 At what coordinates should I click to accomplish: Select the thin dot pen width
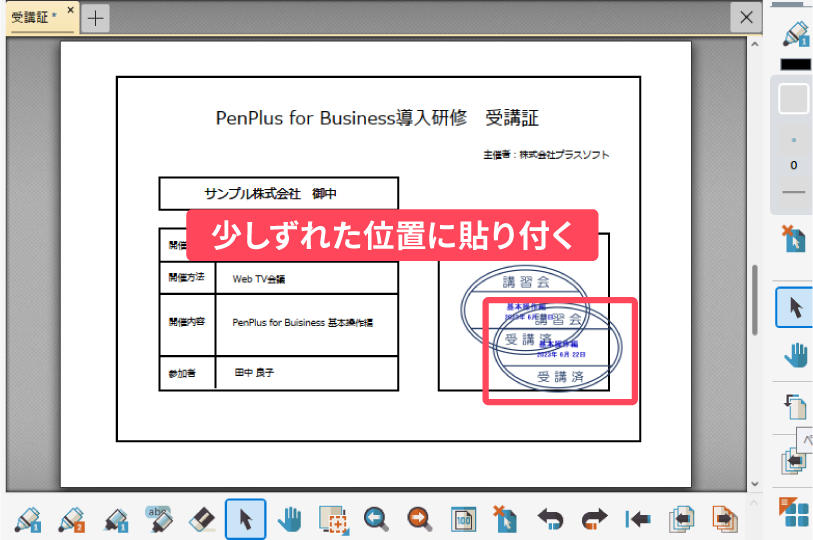pyautogui.click(x=794, y=140)
